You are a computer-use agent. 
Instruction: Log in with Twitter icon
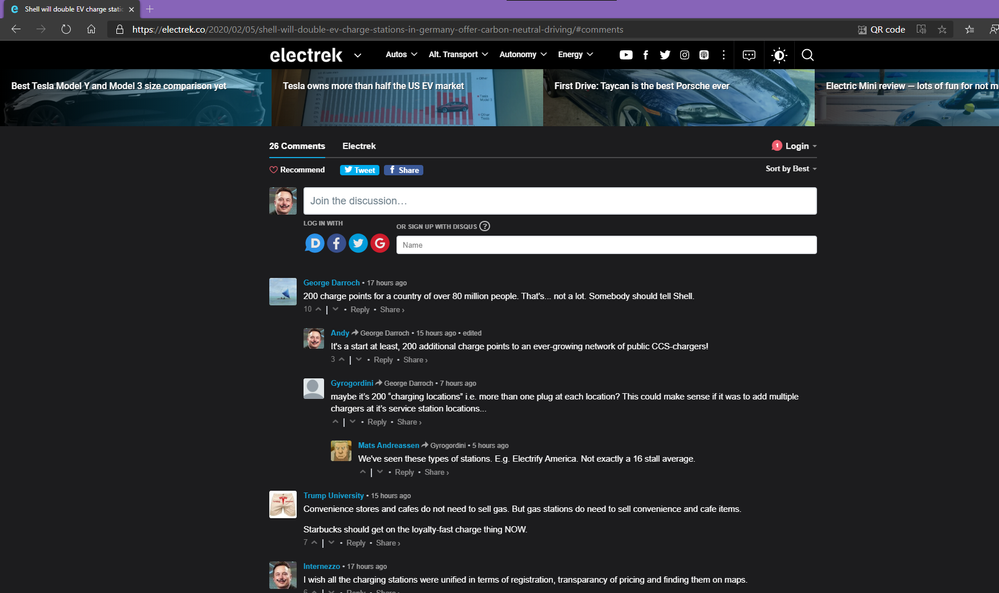358,243
